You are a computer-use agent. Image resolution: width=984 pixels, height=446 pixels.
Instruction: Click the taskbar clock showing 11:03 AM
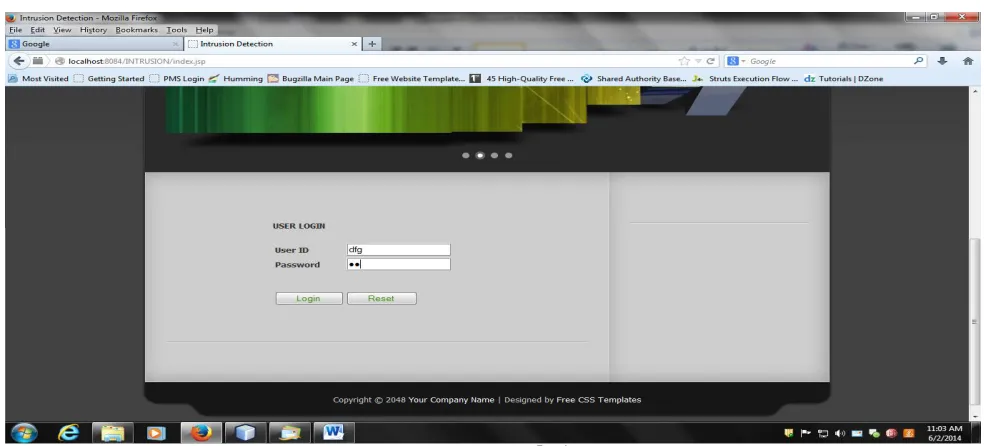944,433
